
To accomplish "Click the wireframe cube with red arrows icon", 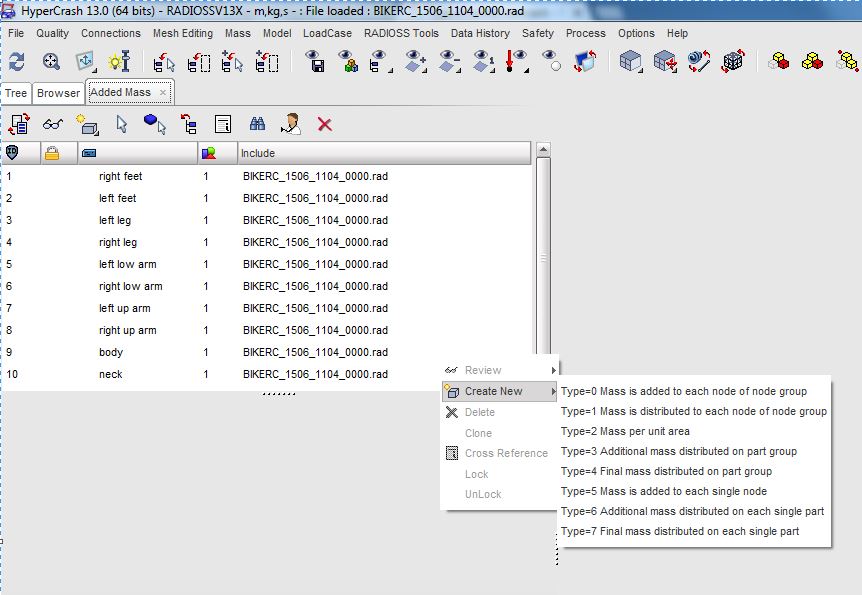I will [x=733, y=62].
